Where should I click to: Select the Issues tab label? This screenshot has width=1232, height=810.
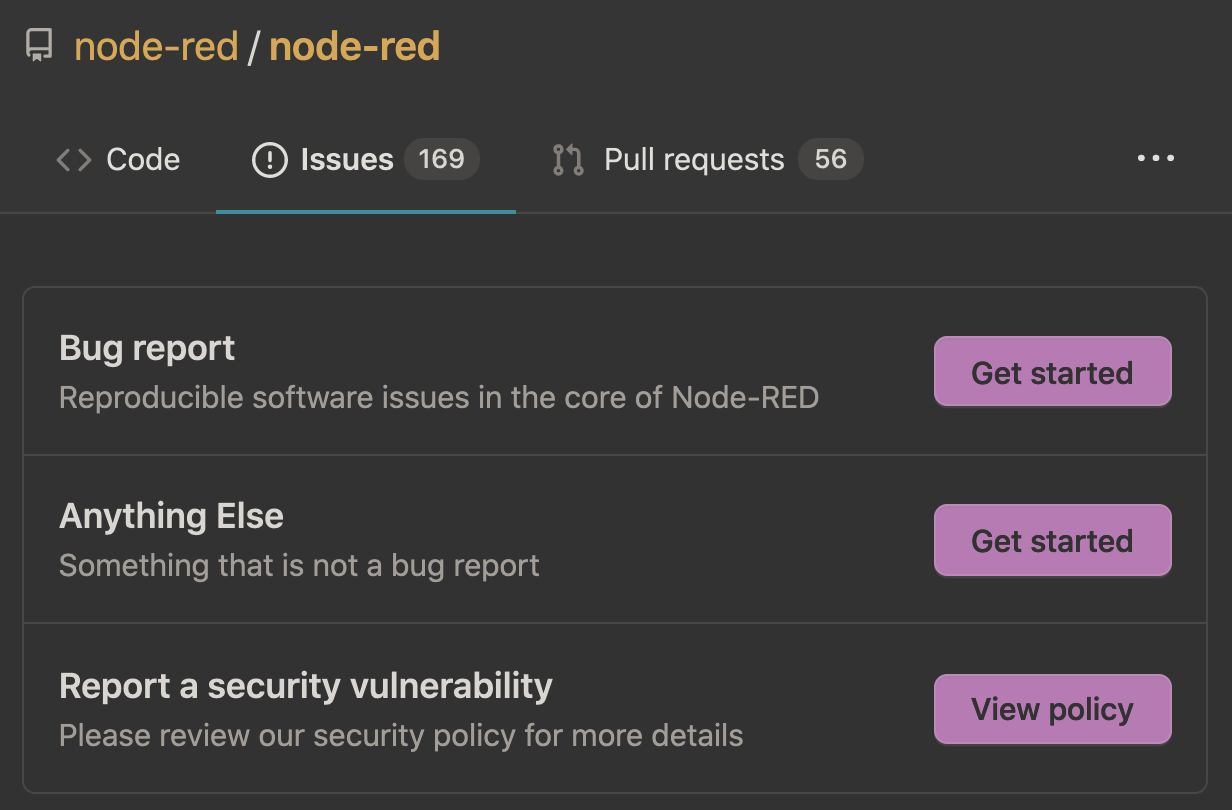coord(347,160)
